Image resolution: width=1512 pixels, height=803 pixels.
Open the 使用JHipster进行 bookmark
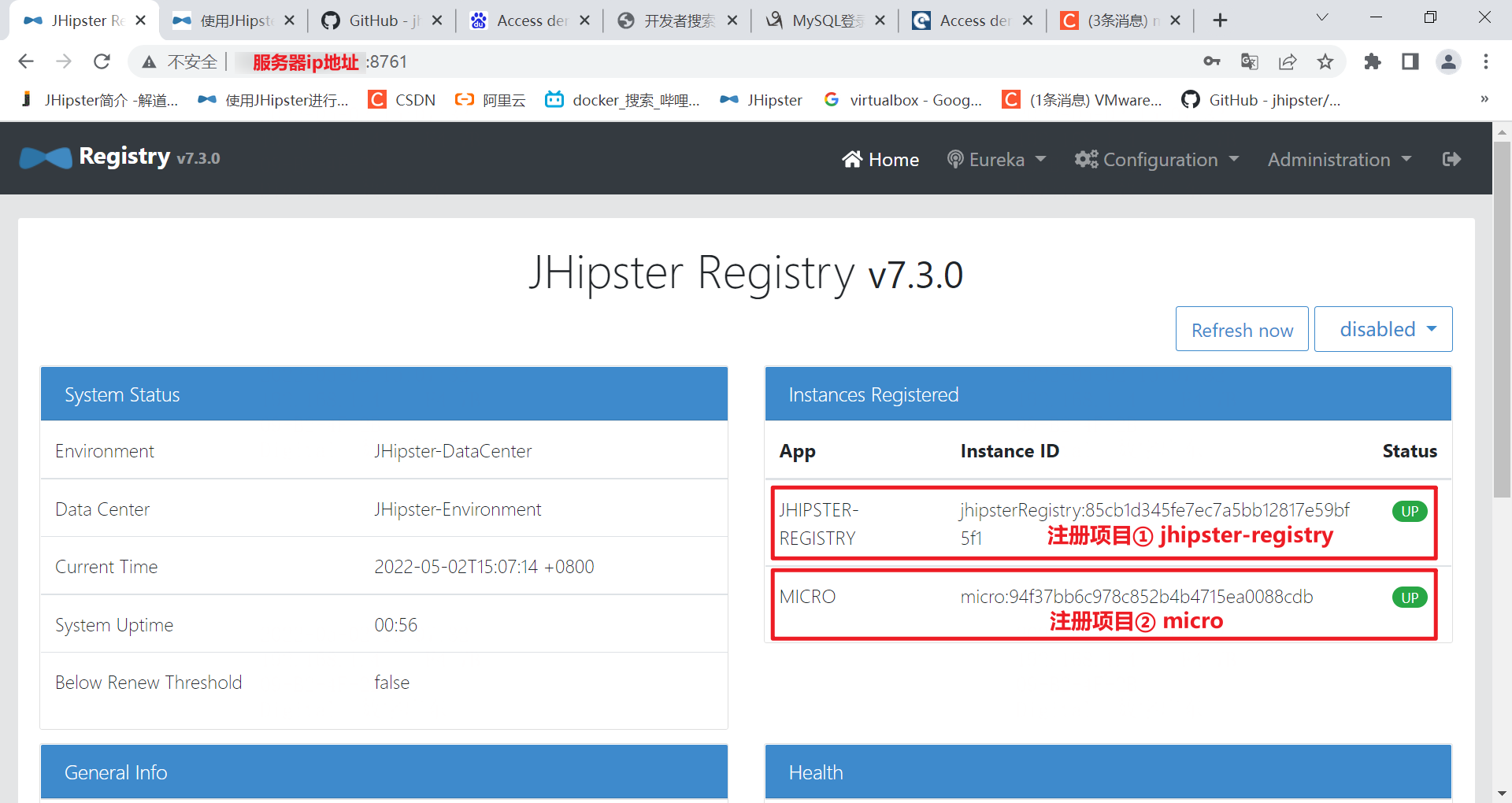click(x=273, y=100)
